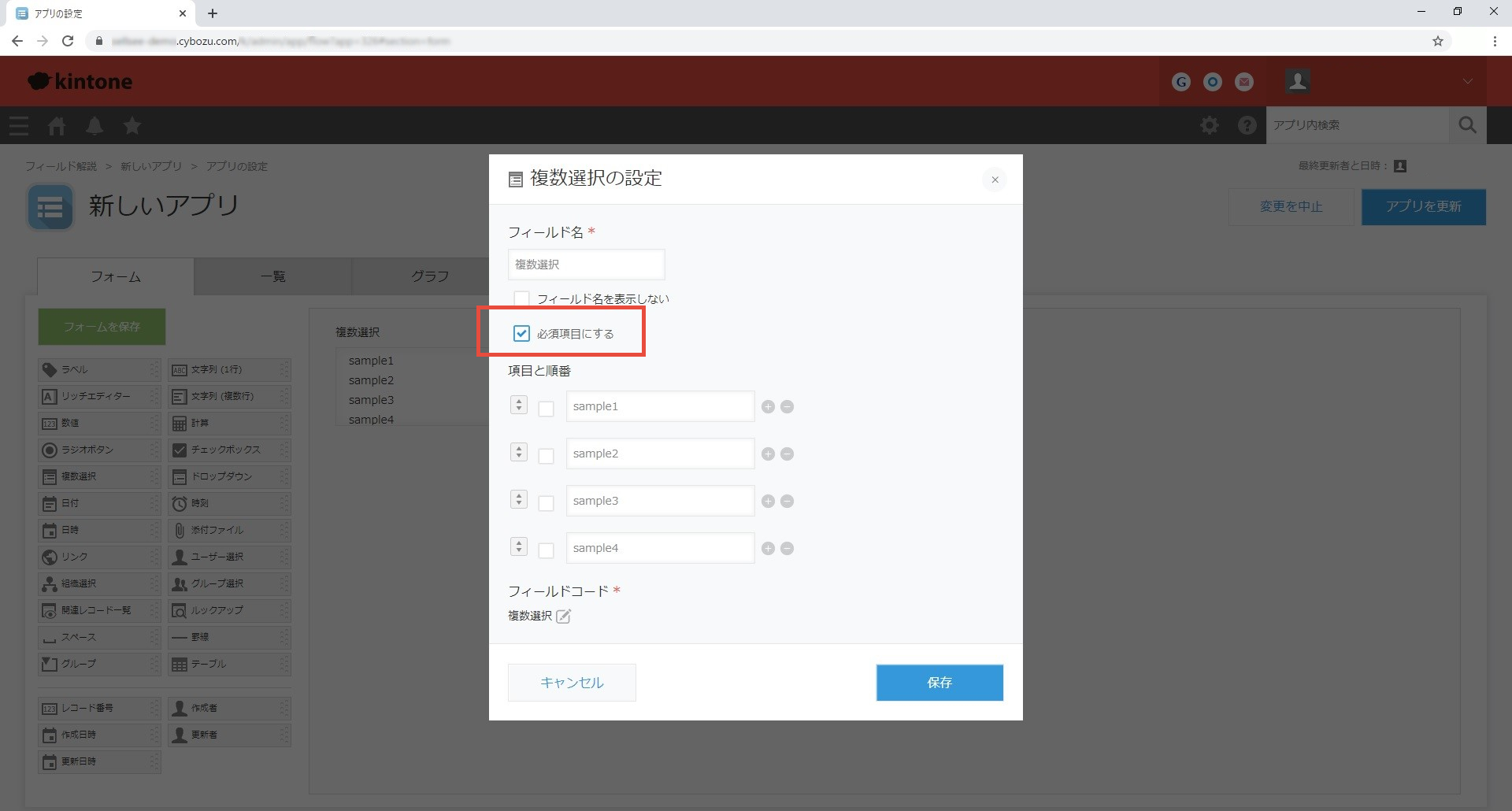This screenshot has width=1512, height=811.
Task: Expand the user account dropdown arrow
Action: 1467,81
